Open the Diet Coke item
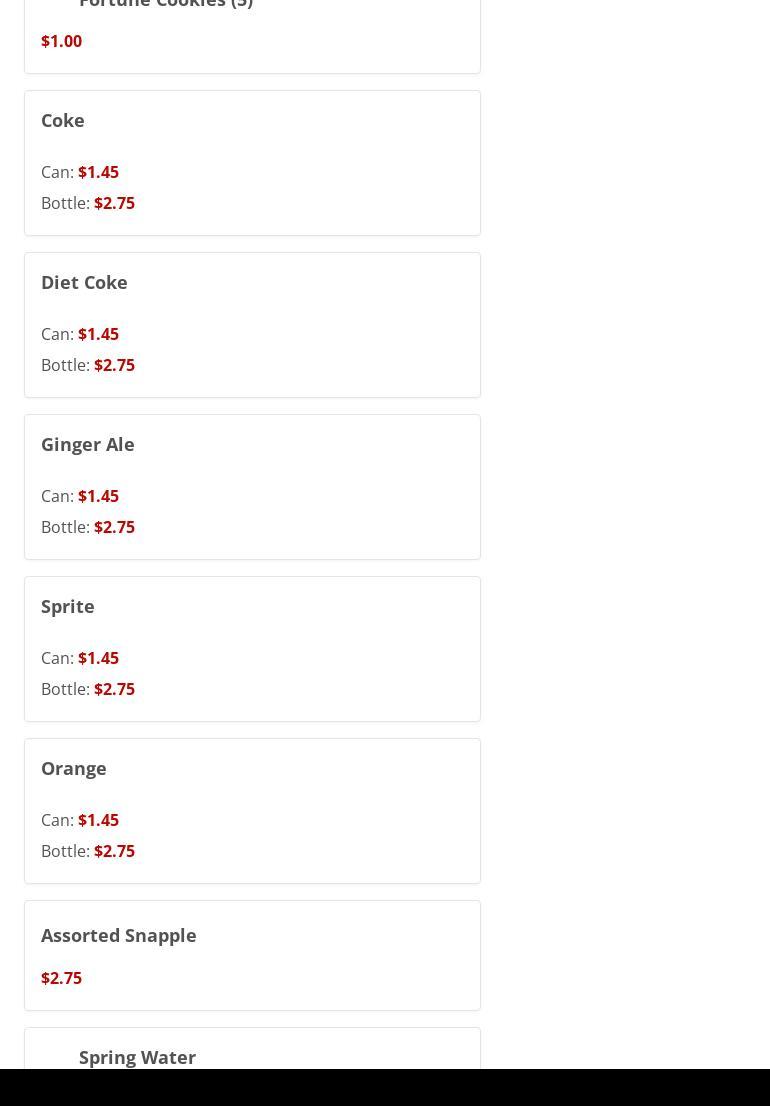The image size is (770, 1106). pyautogui.click(x=84, y=282)
